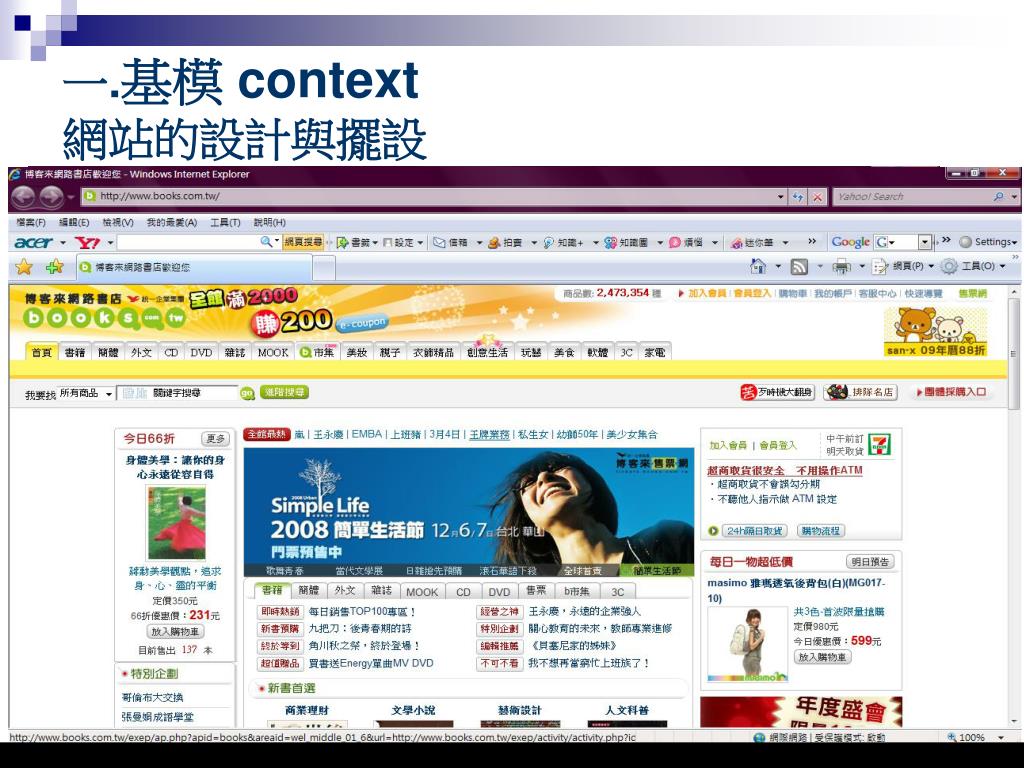
Task: Click the Print icon in IE toolbar
Action: point(842,266)
